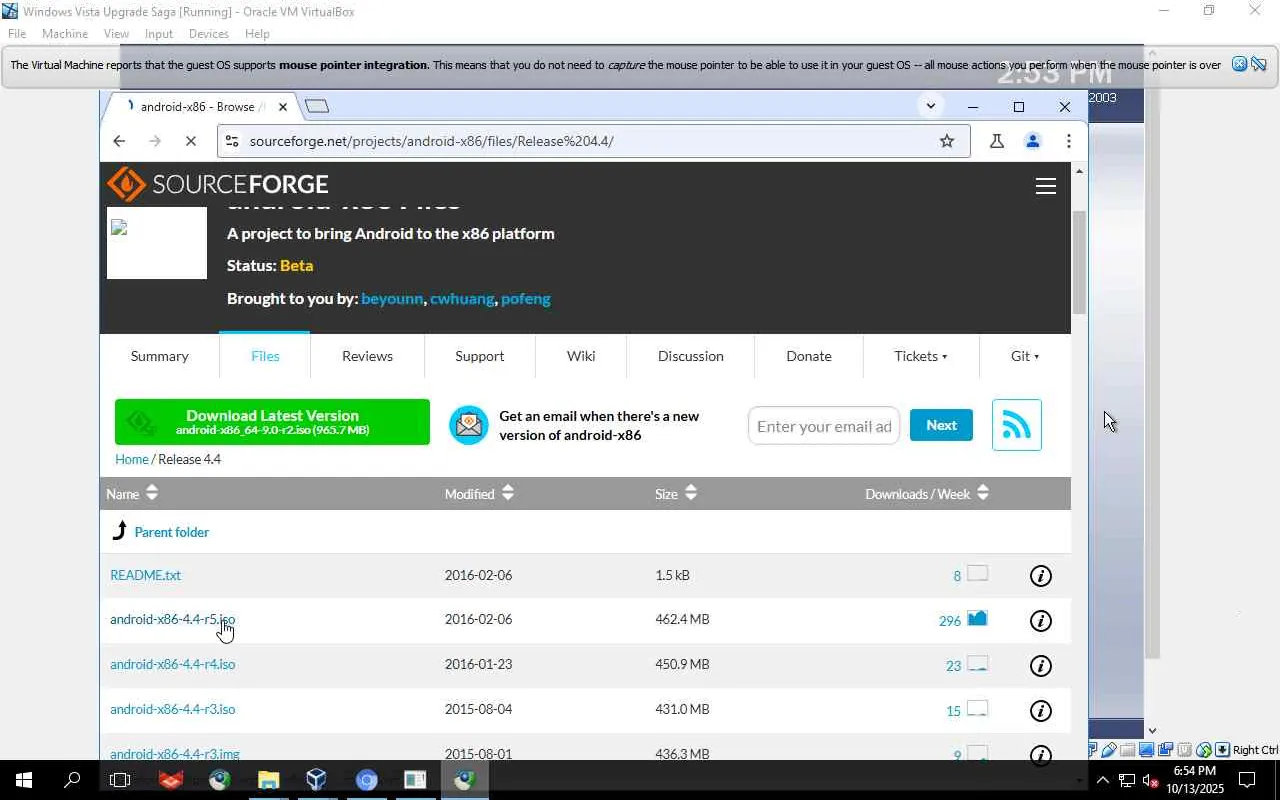Show info for README.txt

(1041, 576)
